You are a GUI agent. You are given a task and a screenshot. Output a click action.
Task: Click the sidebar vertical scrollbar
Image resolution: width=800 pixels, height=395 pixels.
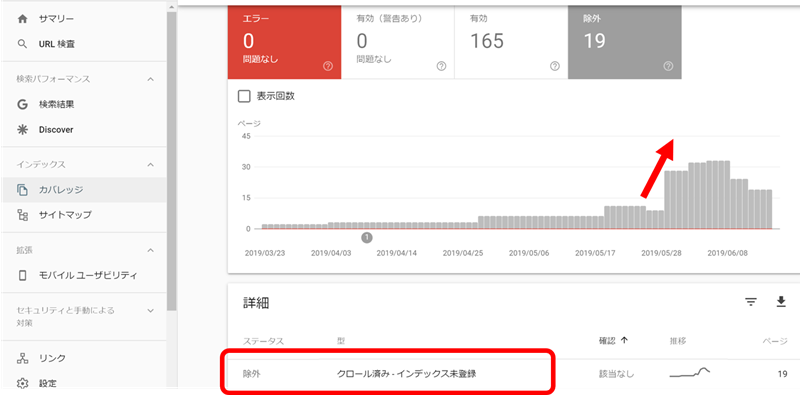pos(171,161)
